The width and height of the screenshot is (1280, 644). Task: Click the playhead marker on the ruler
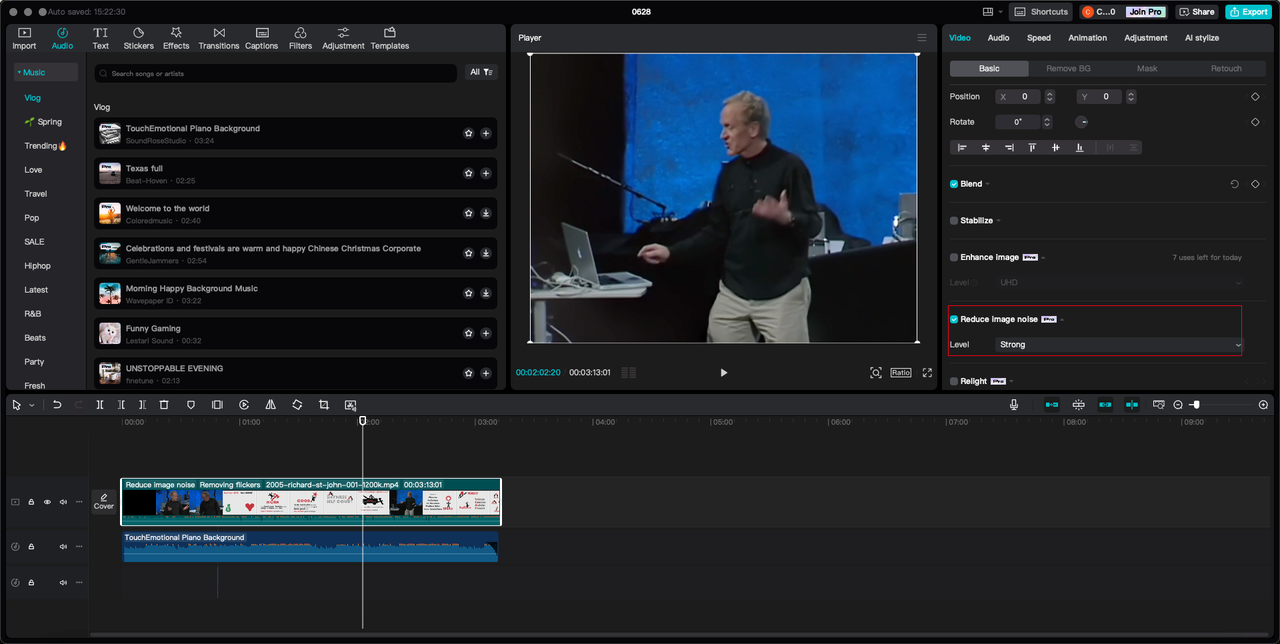[x=363, y=421]
